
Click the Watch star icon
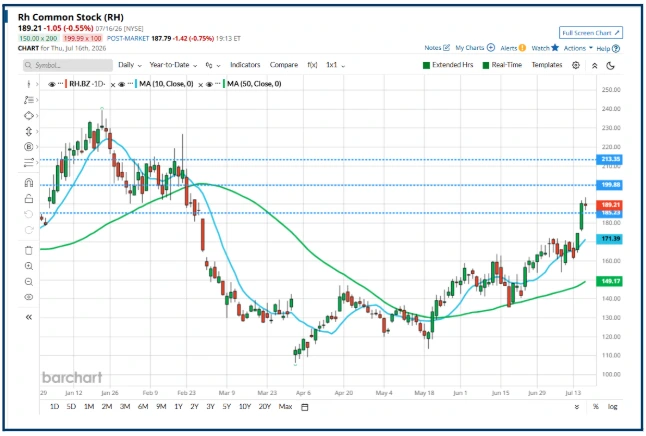pyautogui.click(x=555, y=47)
